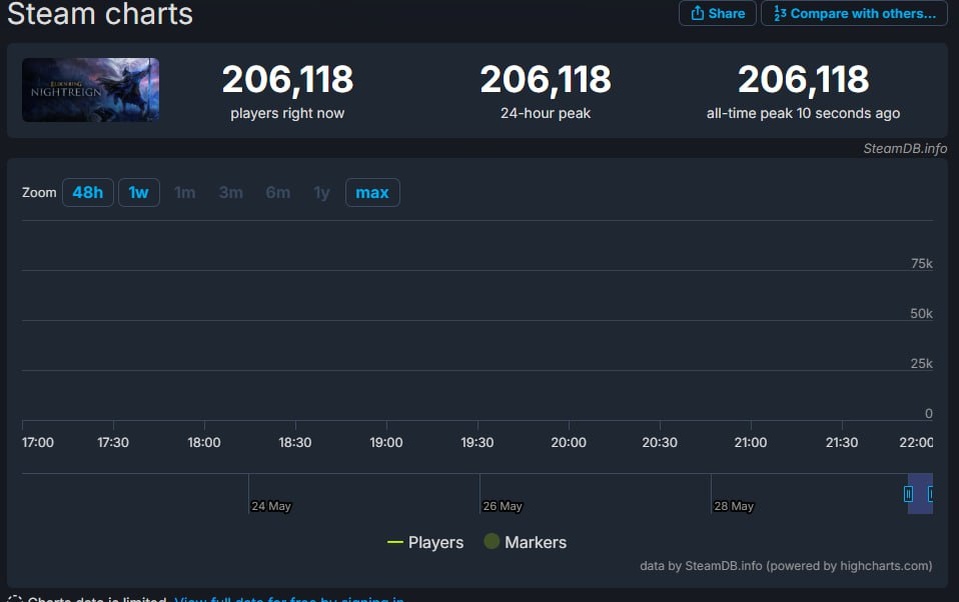Select the 6m zoom option

(278, 193)
